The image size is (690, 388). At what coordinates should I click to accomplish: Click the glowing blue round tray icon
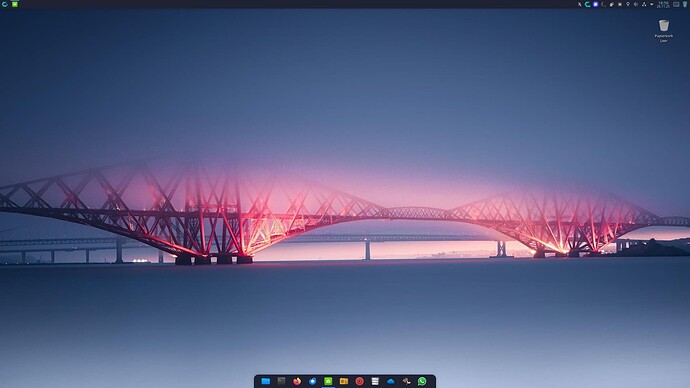point(595,4)
